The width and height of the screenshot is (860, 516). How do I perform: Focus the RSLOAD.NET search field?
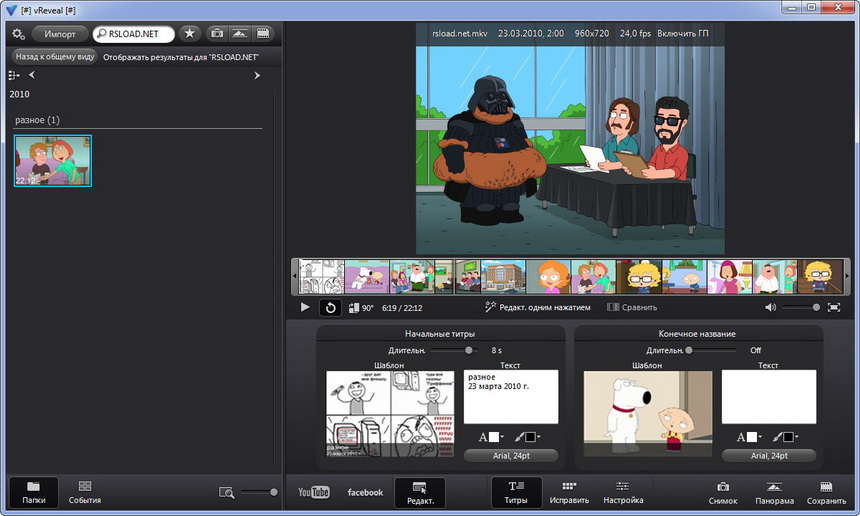[x=133, y=34]
